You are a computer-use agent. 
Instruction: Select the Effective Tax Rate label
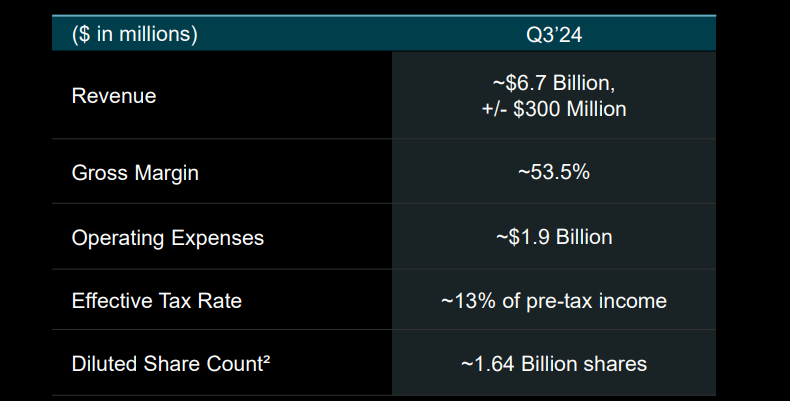point(157,300)
